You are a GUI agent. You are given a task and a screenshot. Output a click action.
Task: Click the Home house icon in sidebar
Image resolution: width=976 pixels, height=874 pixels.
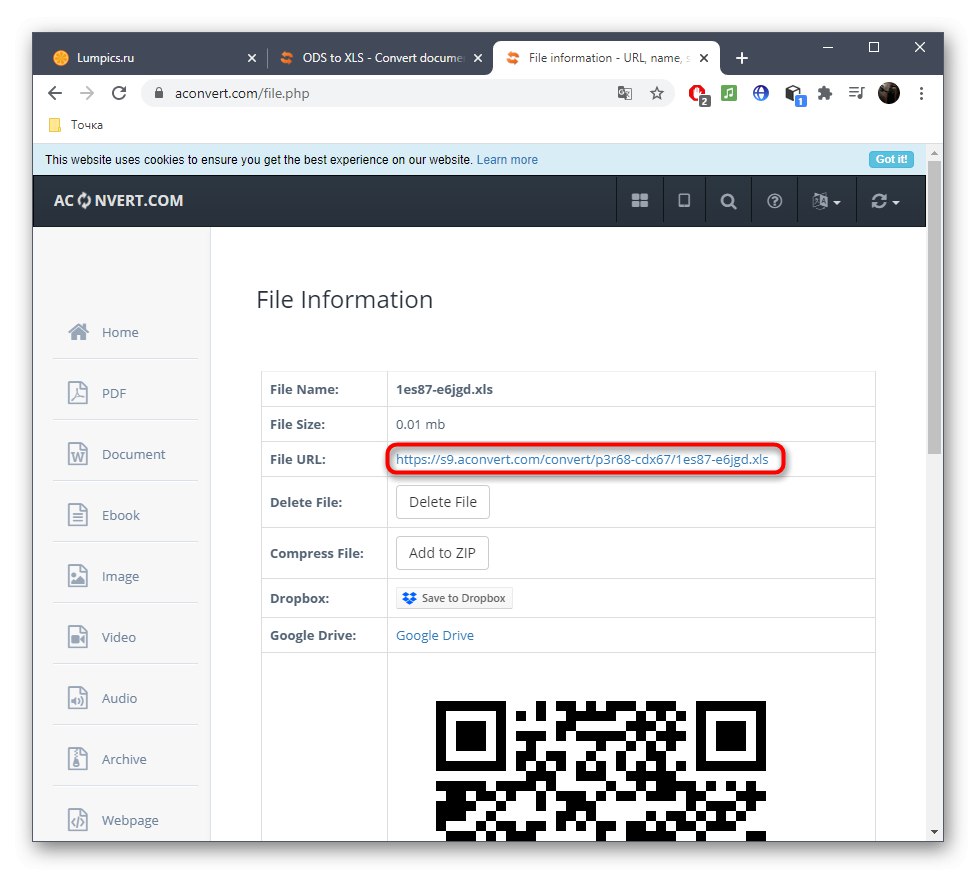78,332
